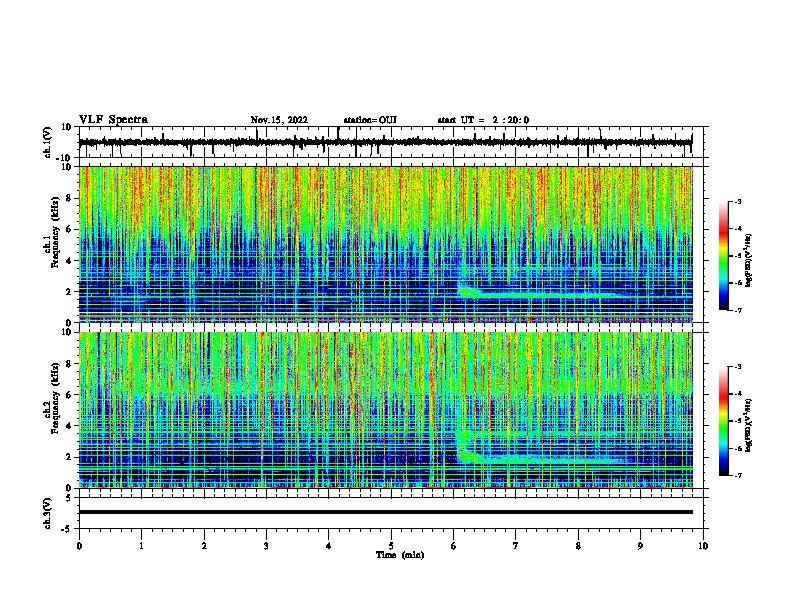Click the "5" tick on ch.3(V) axis
The image size is (792, 612).
tap(69, 497)
